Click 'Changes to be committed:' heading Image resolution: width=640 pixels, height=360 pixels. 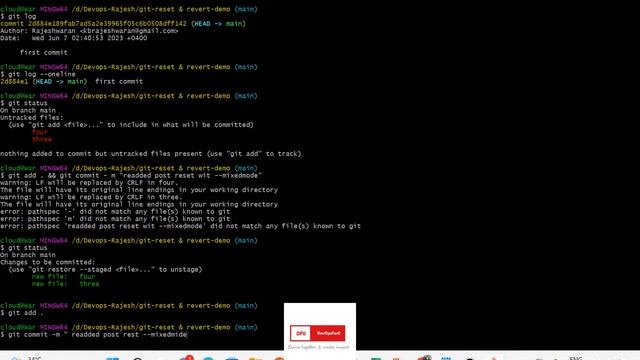click(x=47, y=262)
